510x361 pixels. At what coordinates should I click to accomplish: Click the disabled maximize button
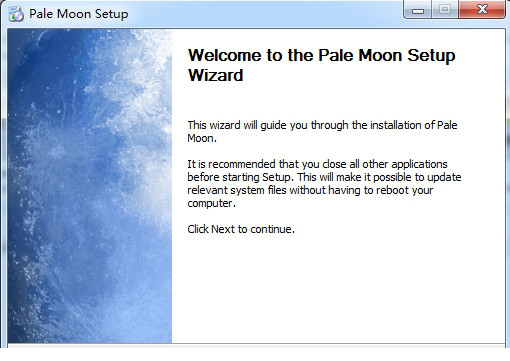[x=445, y=9]
